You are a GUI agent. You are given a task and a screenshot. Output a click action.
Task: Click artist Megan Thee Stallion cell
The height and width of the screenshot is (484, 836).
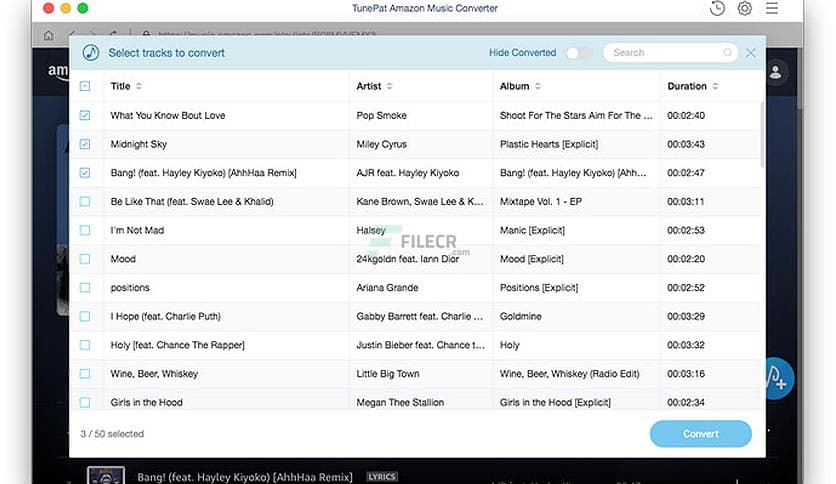click(x=400, y=402)
